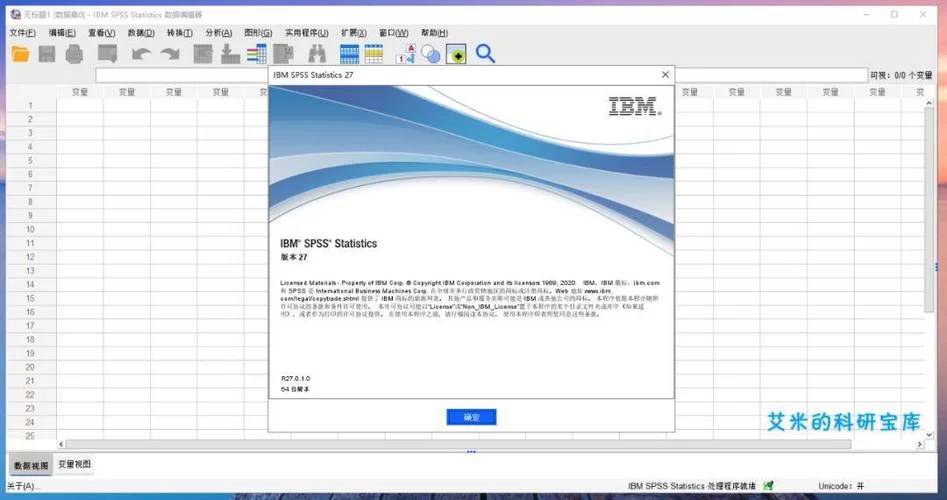947x500 pixels.
Task: Click the processor ready status icon
Action: 768,486
